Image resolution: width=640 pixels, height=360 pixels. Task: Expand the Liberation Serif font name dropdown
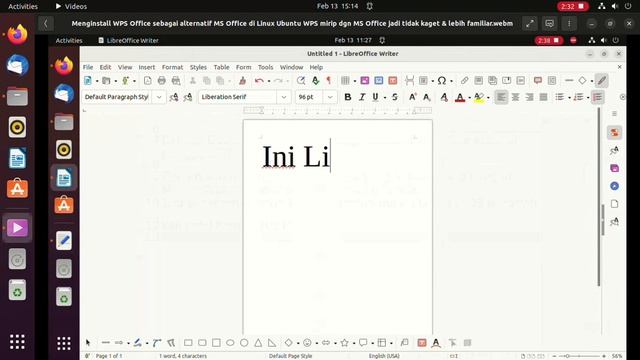tap(284, 97)
